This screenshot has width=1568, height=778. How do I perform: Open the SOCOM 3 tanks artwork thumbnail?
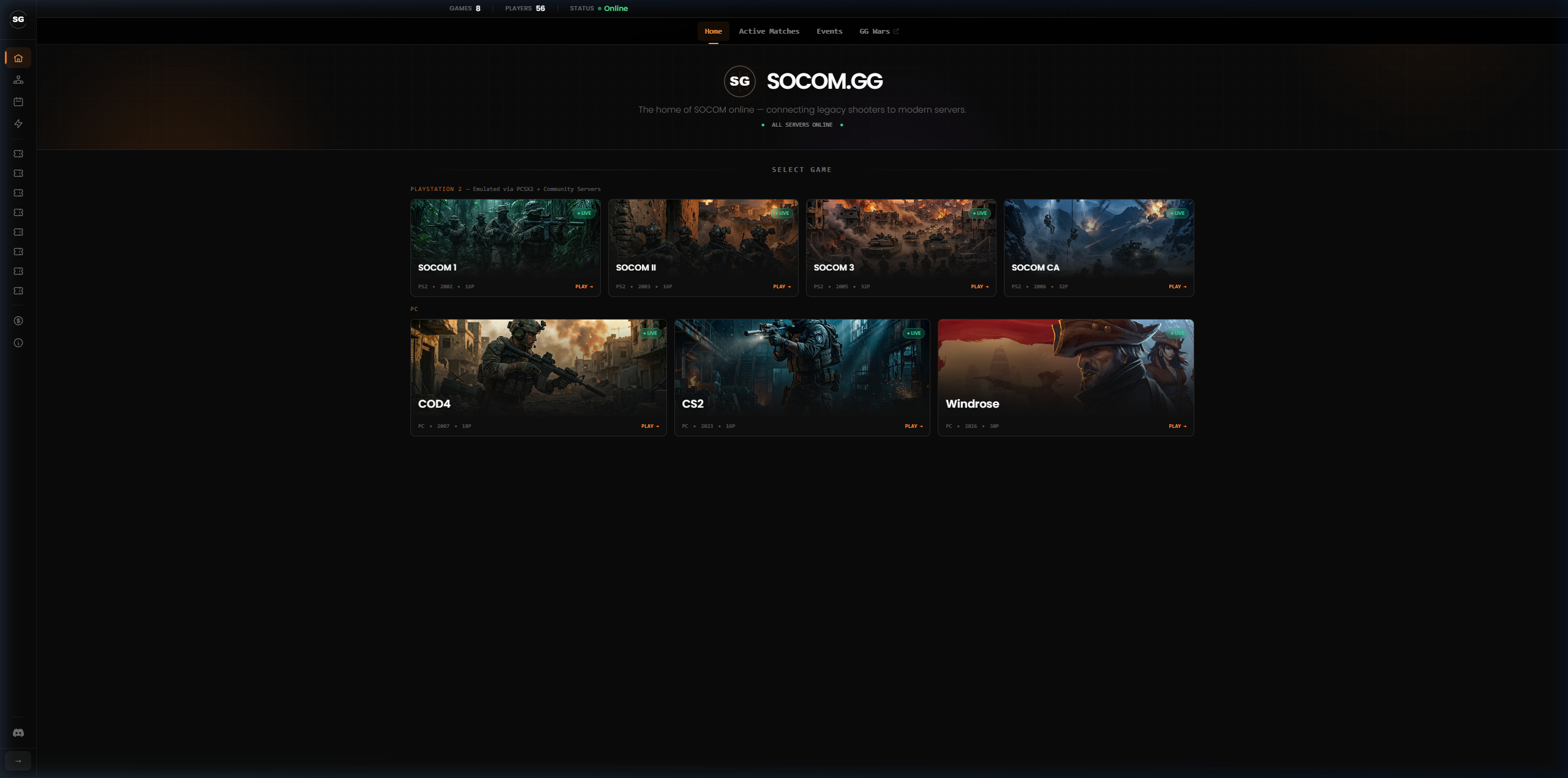click(901, 238)
